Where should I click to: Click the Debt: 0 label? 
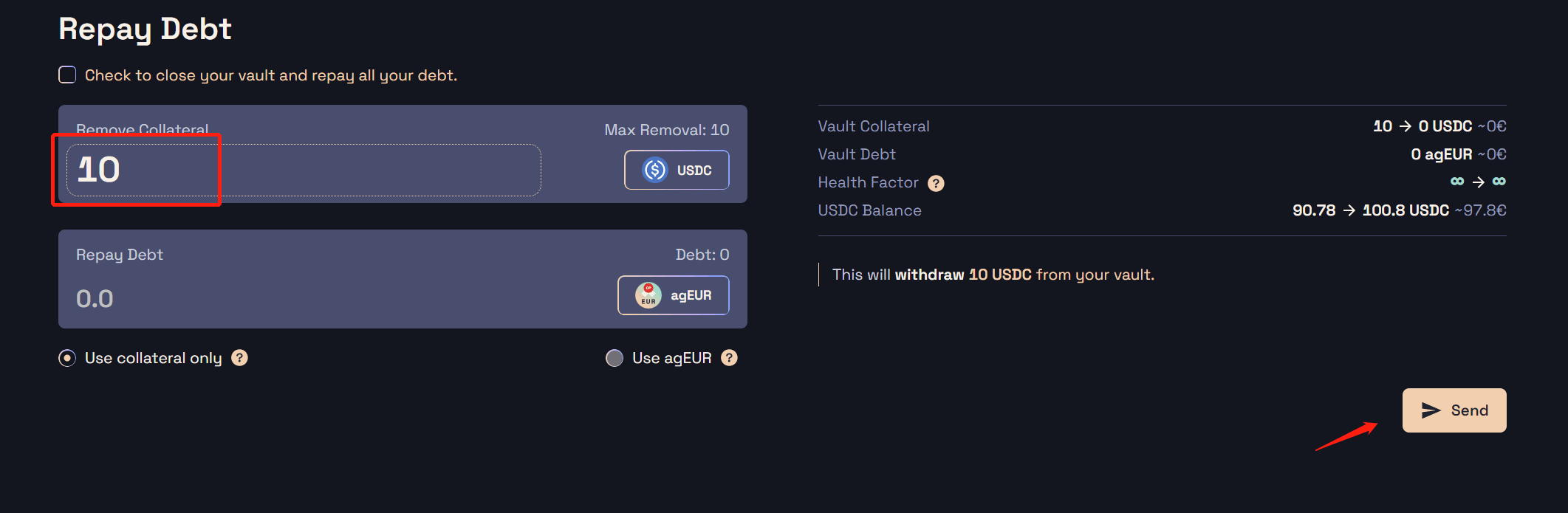pyautogui.click(x=702, y=255)
